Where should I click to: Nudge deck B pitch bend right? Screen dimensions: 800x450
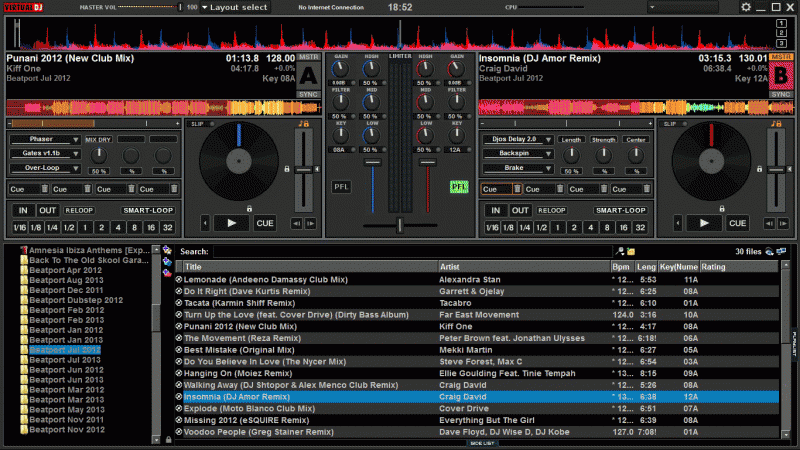point(783,223)
